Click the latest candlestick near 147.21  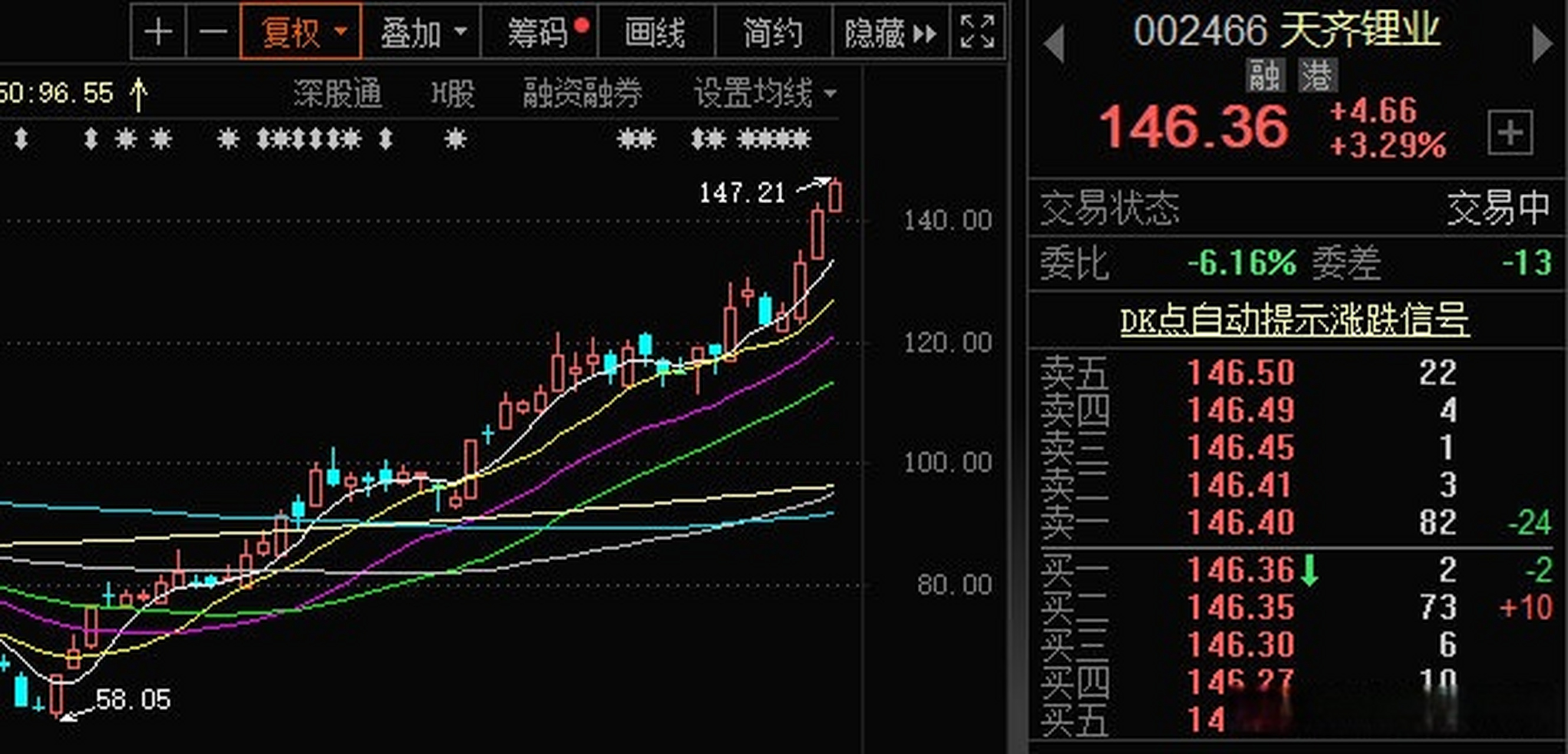(x=836, y=196)
